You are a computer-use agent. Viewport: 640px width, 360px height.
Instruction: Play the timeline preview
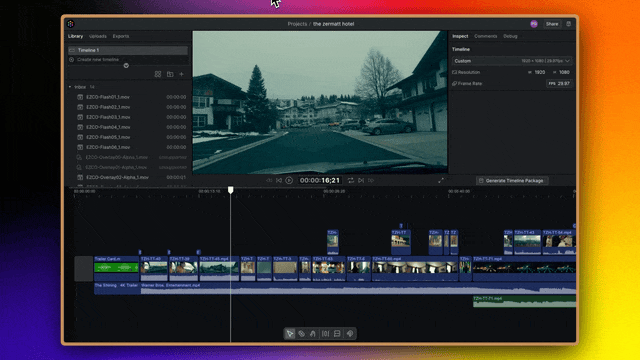(x=289, y=180)
